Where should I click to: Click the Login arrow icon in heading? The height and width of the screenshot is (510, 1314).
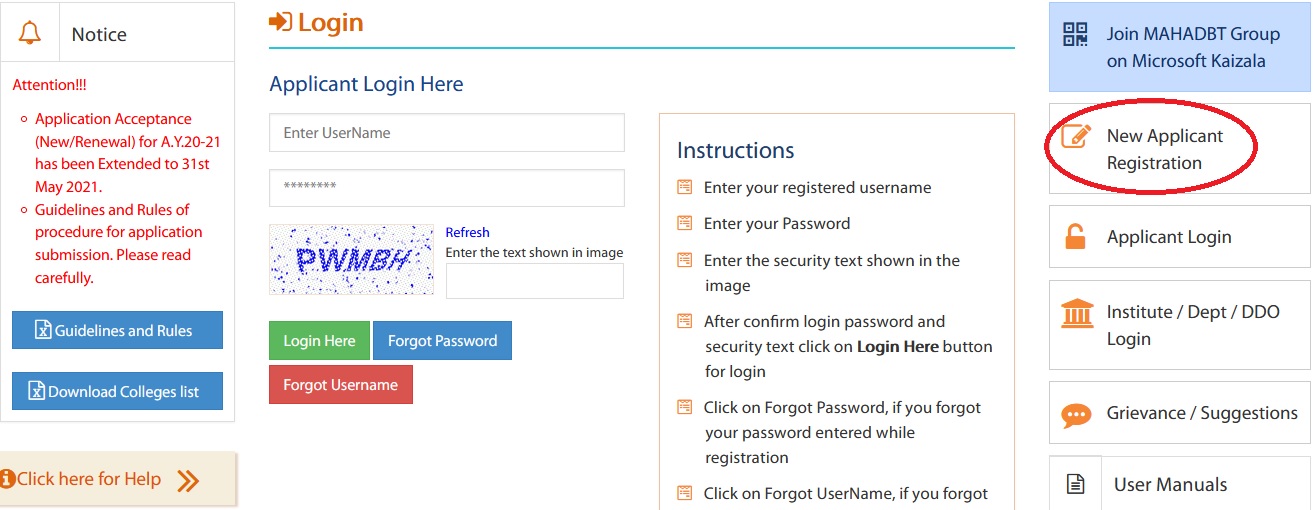click(x=281, y=22)
